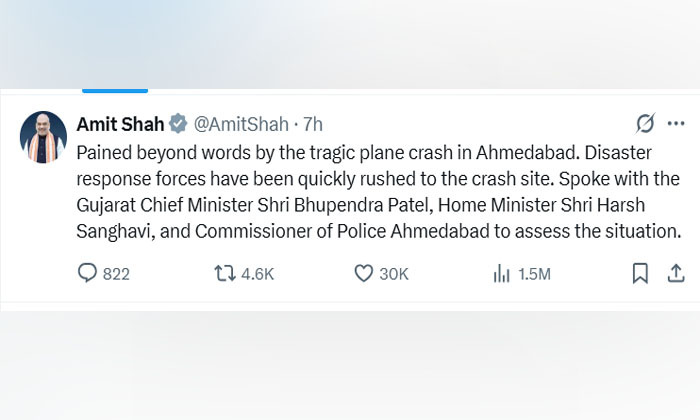Open the view analytics bar chart icon

tap(502, 273)
